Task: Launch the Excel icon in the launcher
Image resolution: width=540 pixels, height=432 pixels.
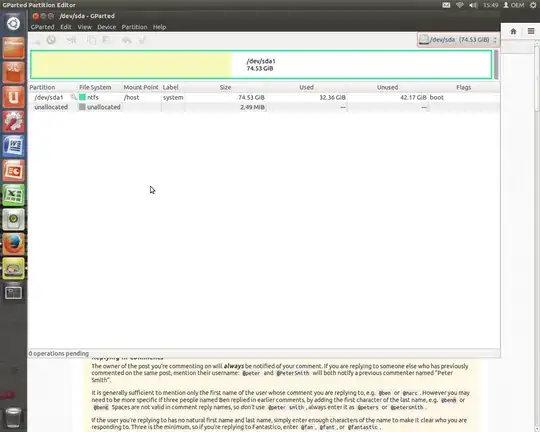Action: coord(13,195)
